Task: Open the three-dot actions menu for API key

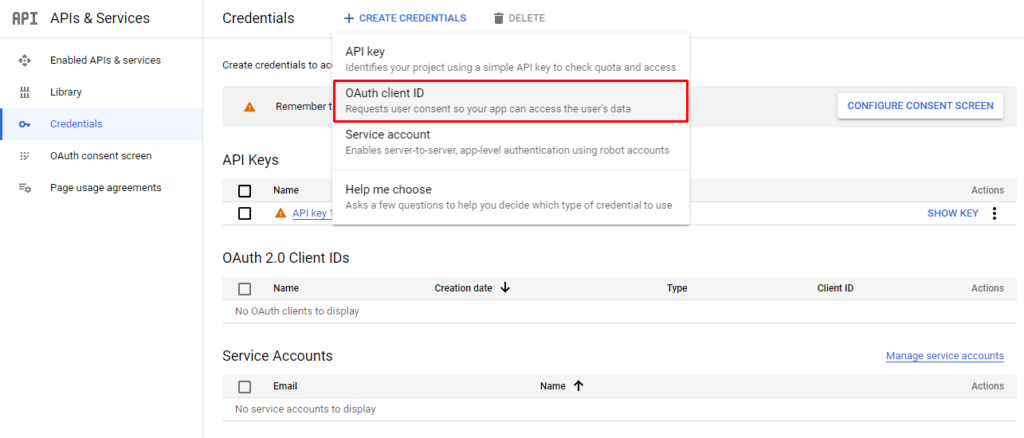Action: pos(995,213)
